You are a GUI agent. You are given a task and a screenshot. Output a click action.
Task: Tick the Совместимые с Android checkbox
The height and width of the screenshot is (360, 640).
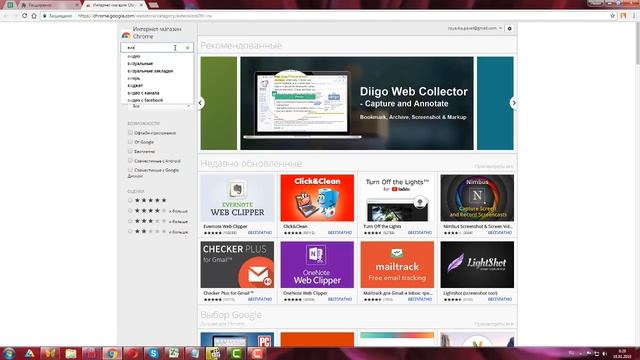pos(130,160)
